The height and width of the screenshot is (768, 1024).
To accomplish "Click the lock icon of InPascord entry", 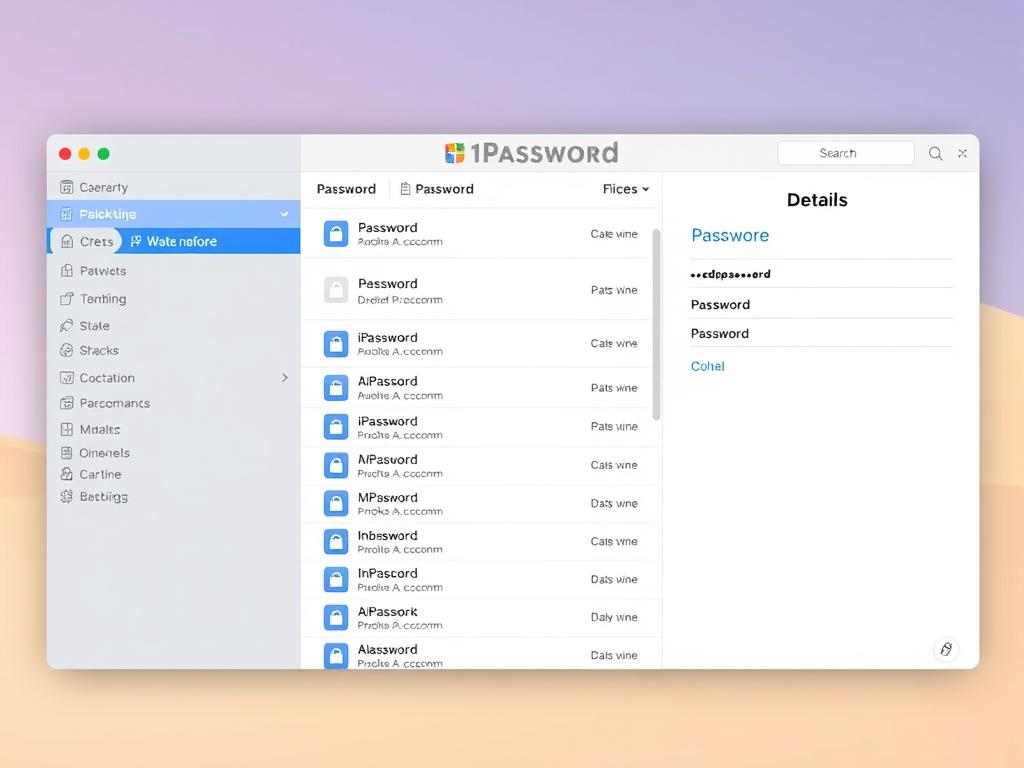I will [336, 579].
